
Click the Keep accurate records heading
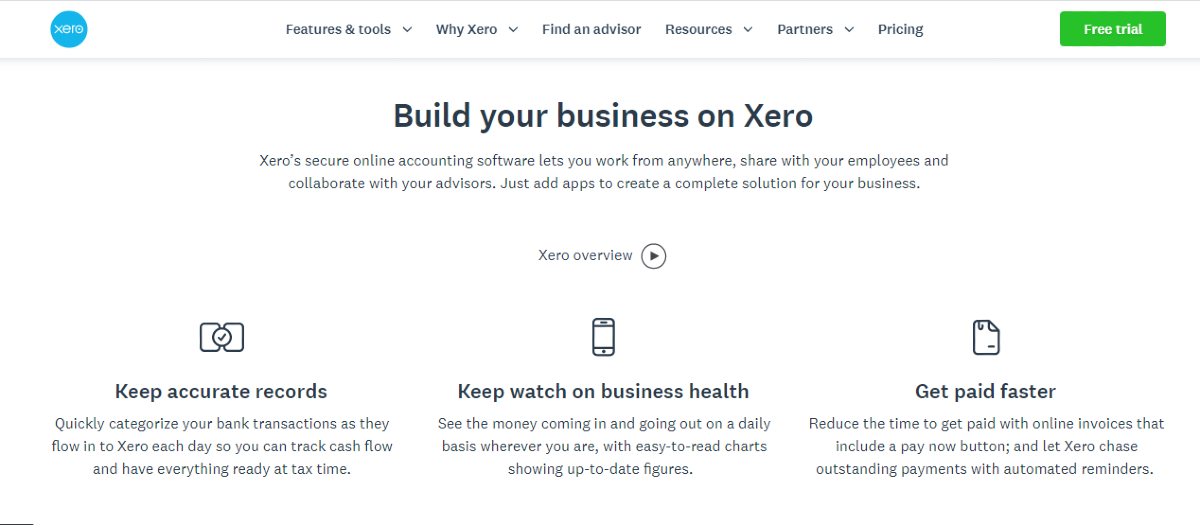[x=221, y=391]
